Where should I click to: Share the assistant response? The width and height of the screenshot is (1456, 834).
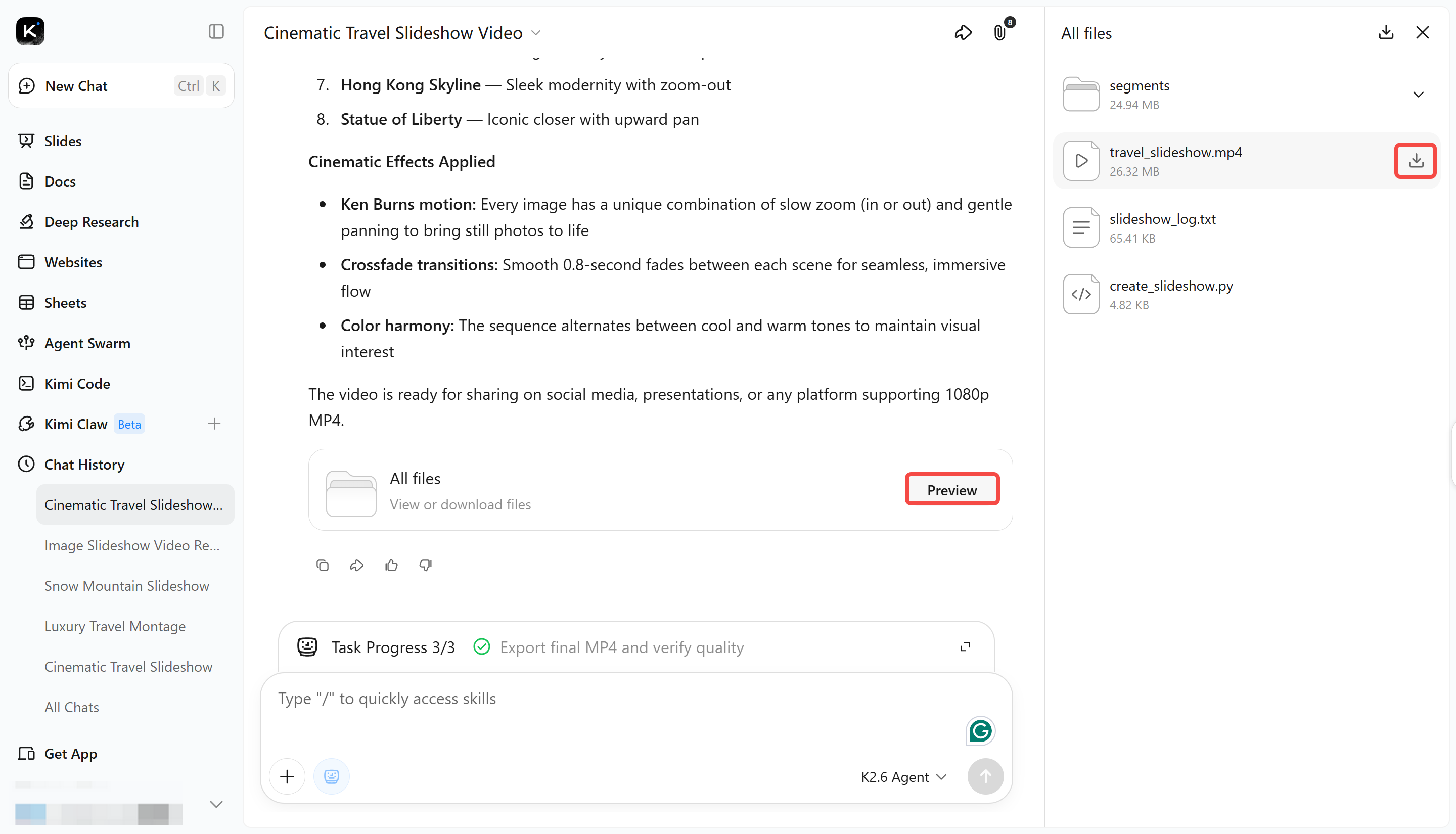(x=357, y=566)
